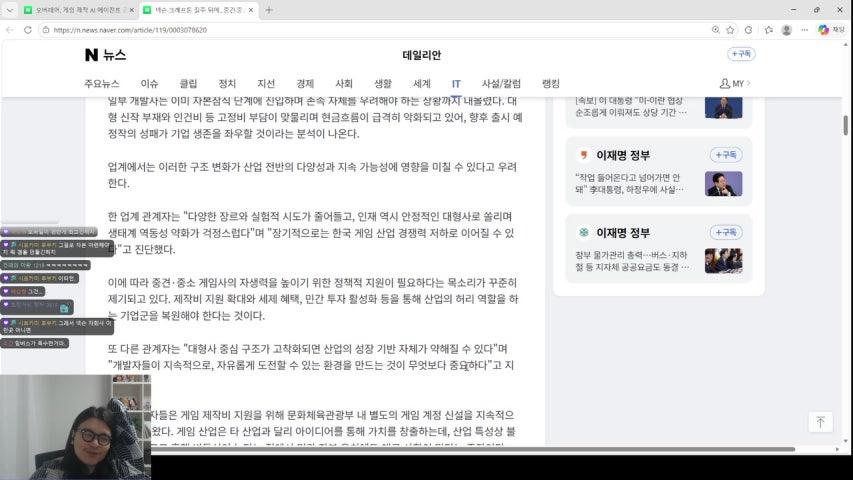Click the paragraph starting "업계에서는 이러한 구조"
Image resolution: width=853 pixels, height=480 pixels.
[312, 175]
